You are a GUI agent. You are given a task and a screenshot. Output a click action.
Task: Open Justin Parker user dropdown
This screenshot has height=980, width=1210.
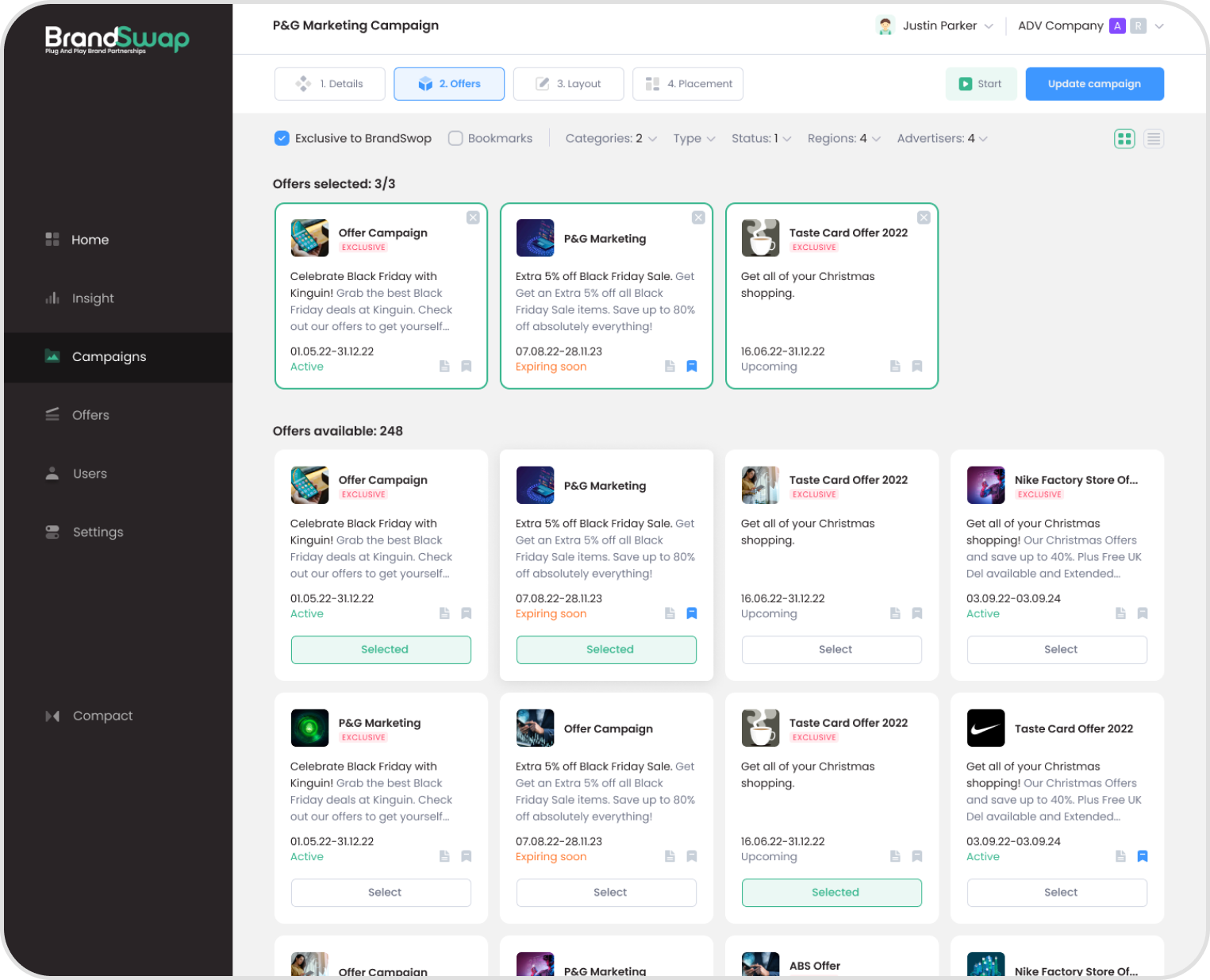[935, 25]
